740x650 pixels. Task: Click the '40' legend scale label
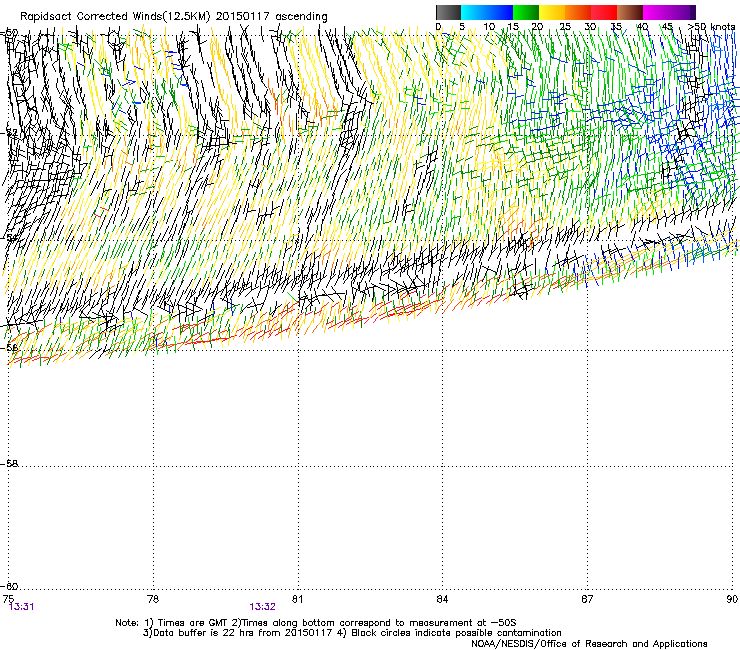[x=642, y=27]
